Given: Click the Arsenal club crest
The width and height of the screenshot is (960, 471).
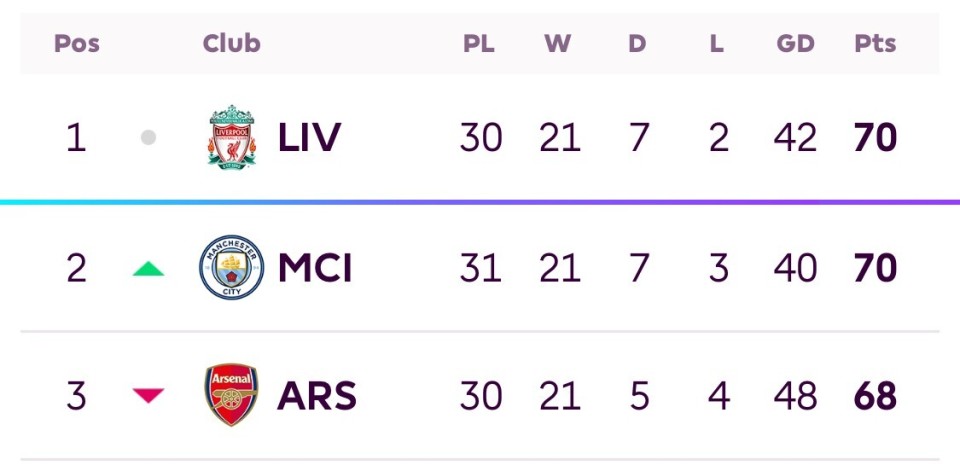Looking at the screenshot, I should 231,396.
